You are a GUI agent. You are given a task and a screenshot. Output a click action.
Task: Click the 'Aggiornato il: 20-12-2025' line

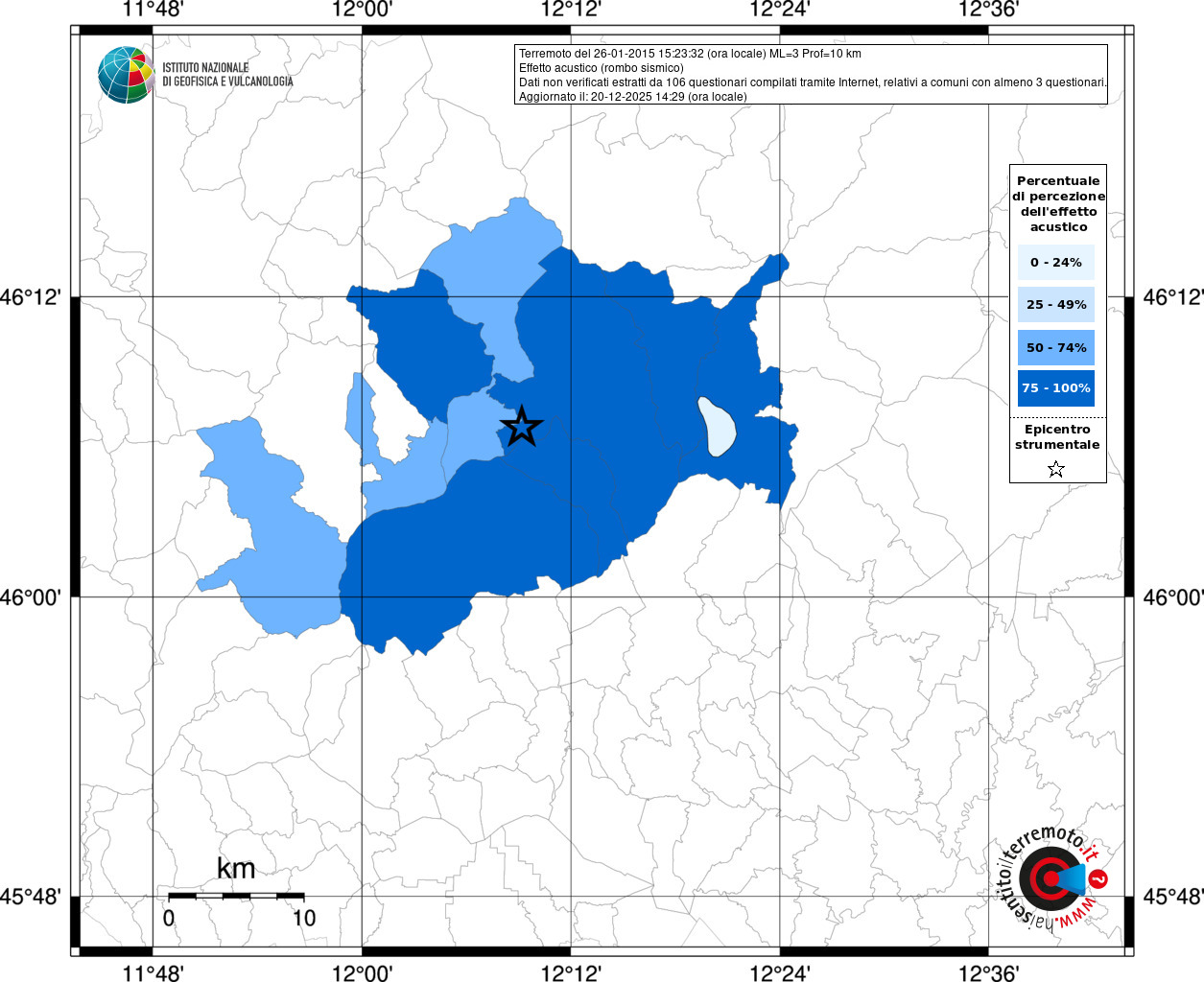pyautogui.click(x=633, y=97)
